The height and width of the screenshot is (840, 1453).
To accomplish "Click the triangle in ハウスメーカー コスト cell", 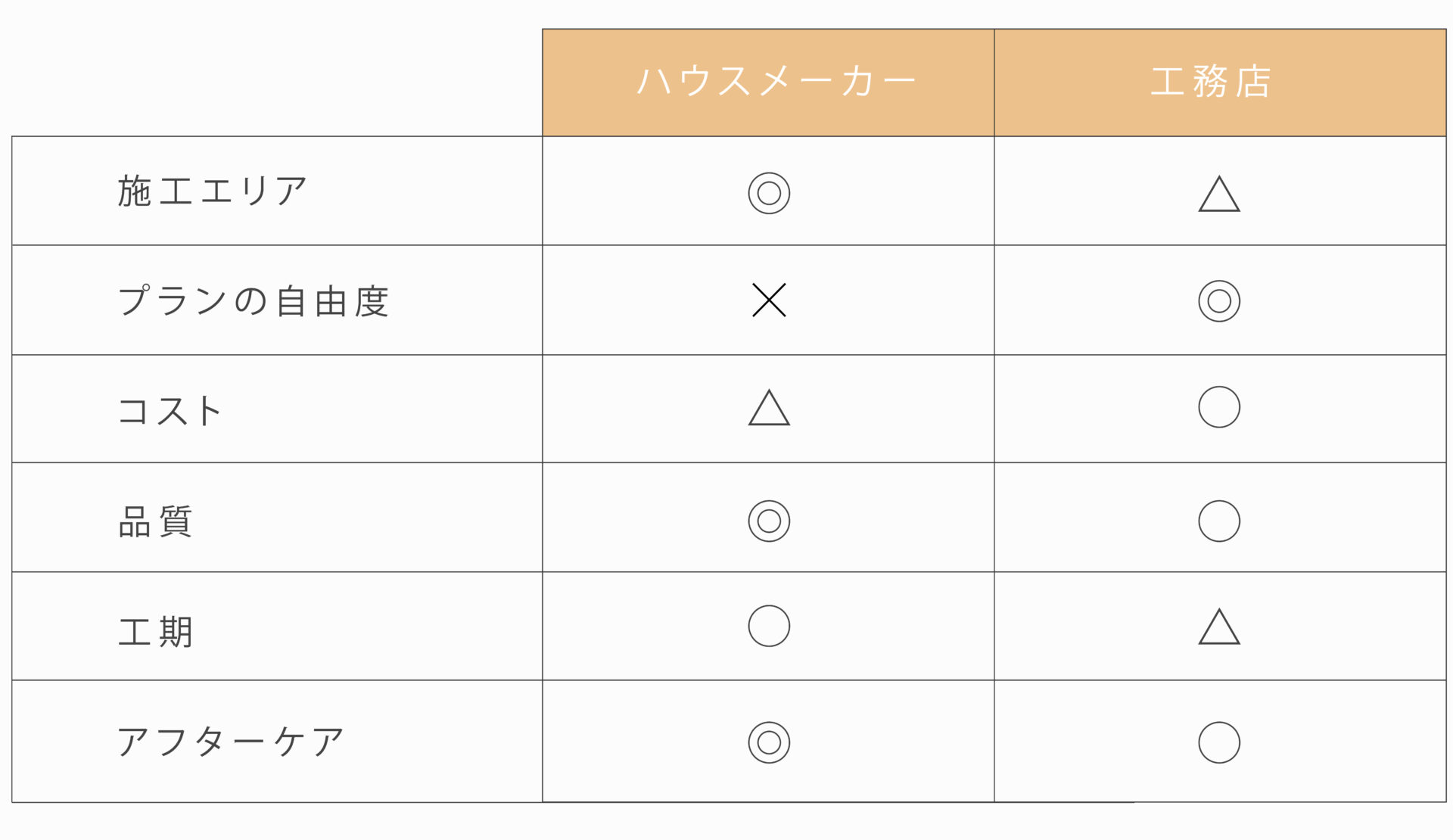I will [x=769, y=408].
